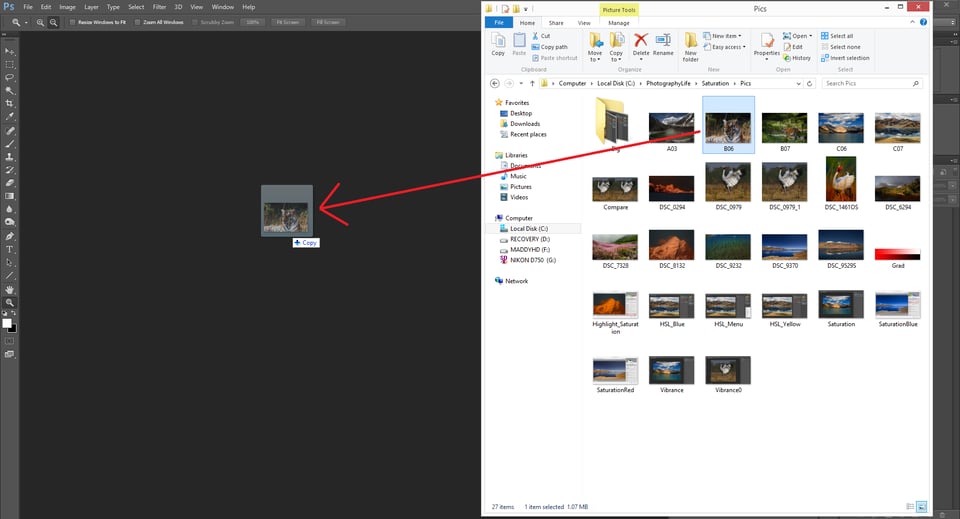The image size is (960, 519).
Task: Select the Lasso tool
Action: pyautogui.click(x=9, y=78)
